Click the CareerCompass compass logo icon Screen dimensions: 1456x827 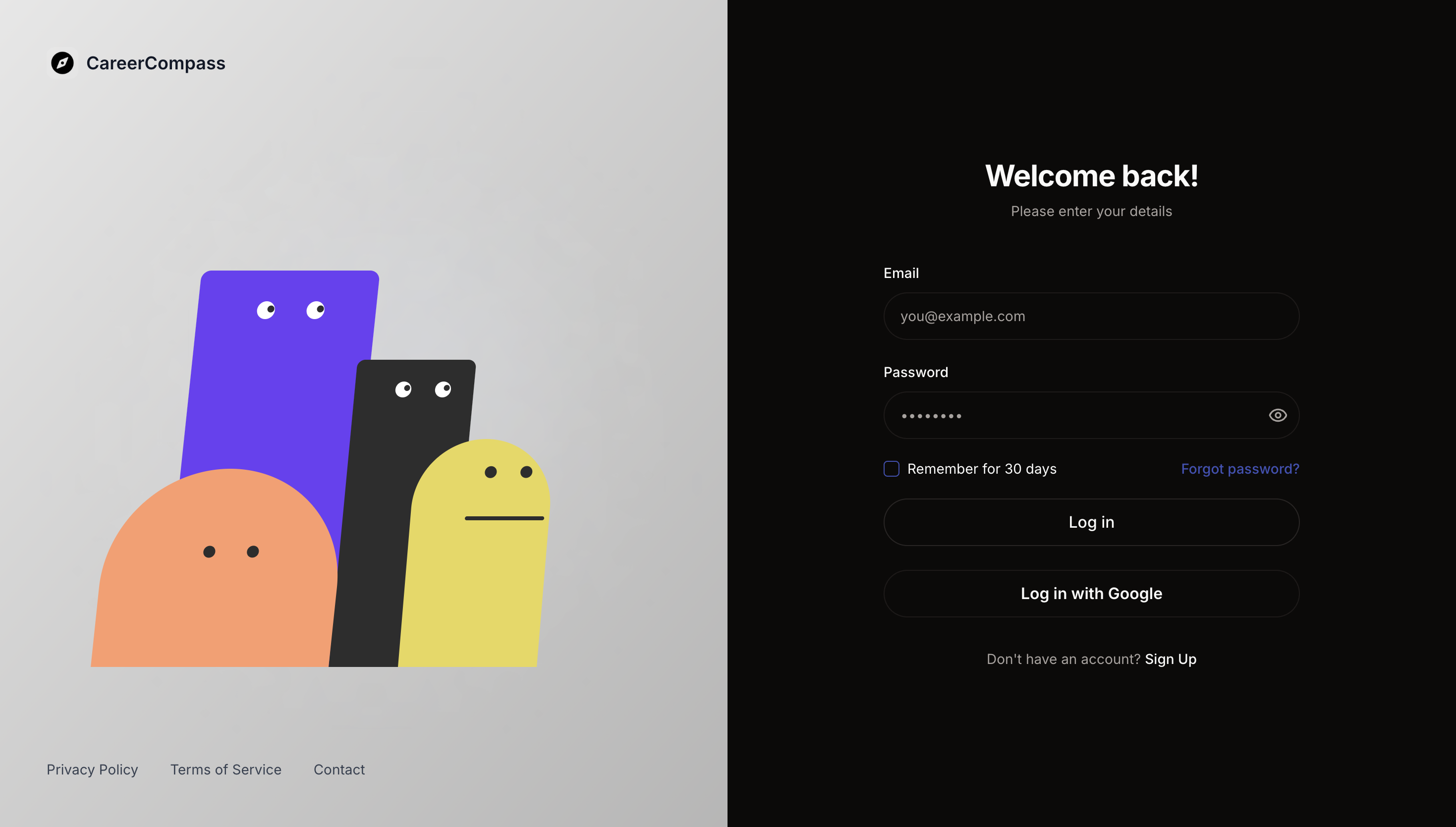[62, 63]
